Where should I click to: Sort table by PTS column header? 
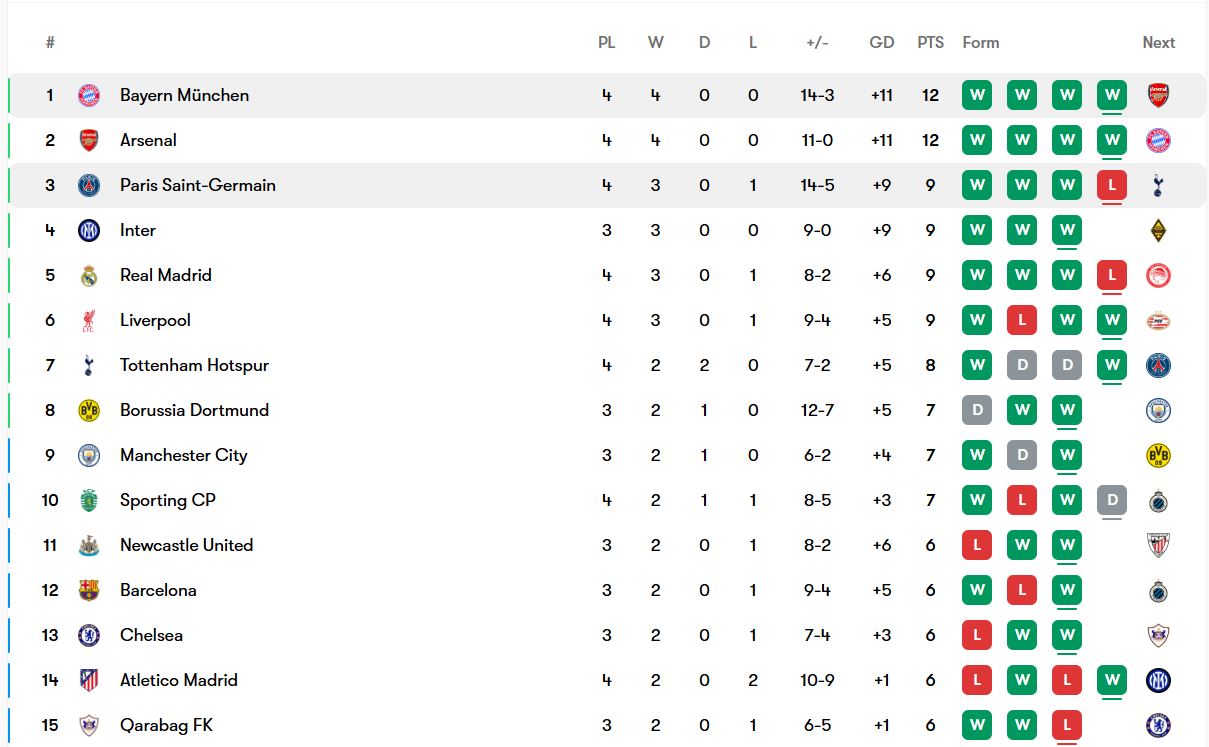[x=930, y=43]
